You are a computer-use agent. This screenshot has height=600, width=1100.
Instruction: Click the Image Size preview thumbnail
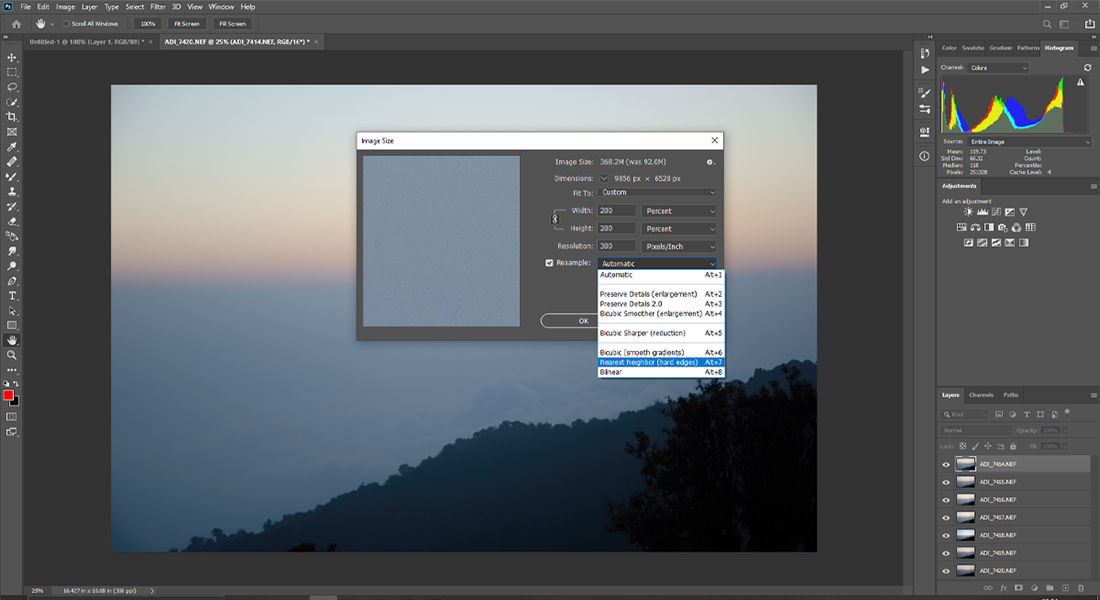coord(441,241)
